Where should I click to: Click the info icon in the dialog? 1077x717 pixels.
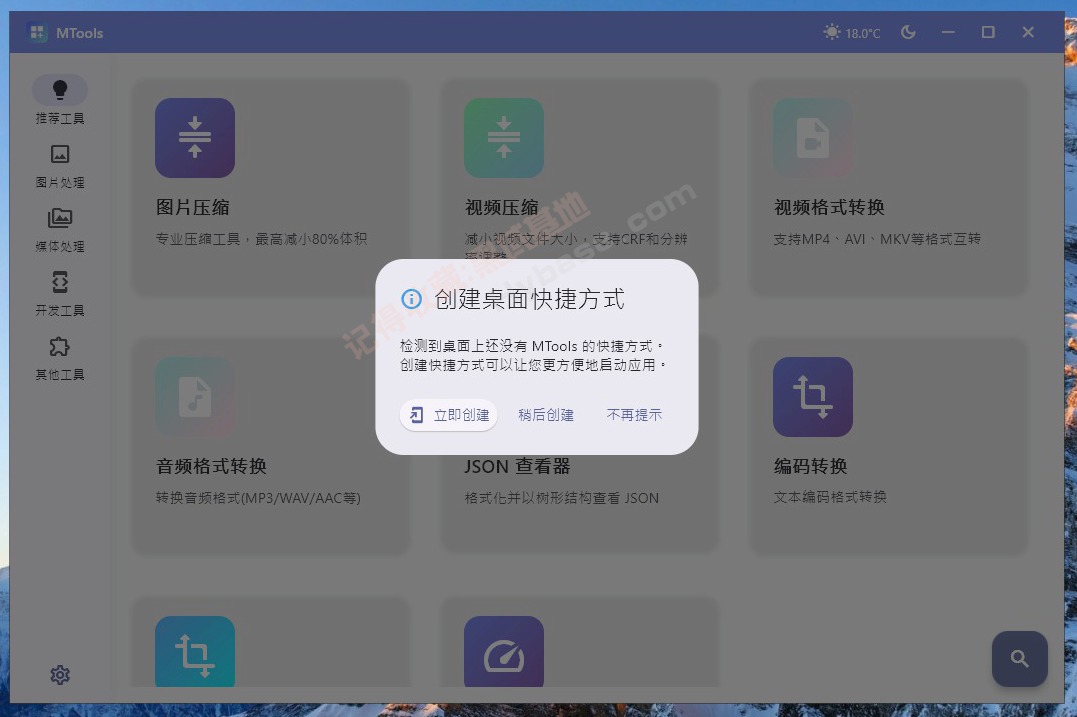coord(410,299)
